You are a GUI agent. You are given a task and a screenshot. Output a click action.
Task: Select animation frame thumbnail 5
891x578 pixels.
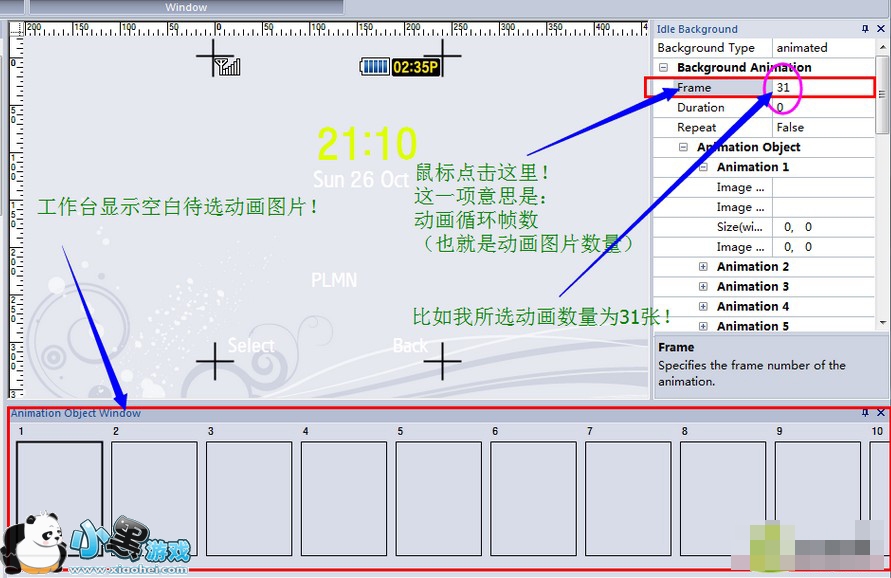pyautogui.click(x=438, y=498)
